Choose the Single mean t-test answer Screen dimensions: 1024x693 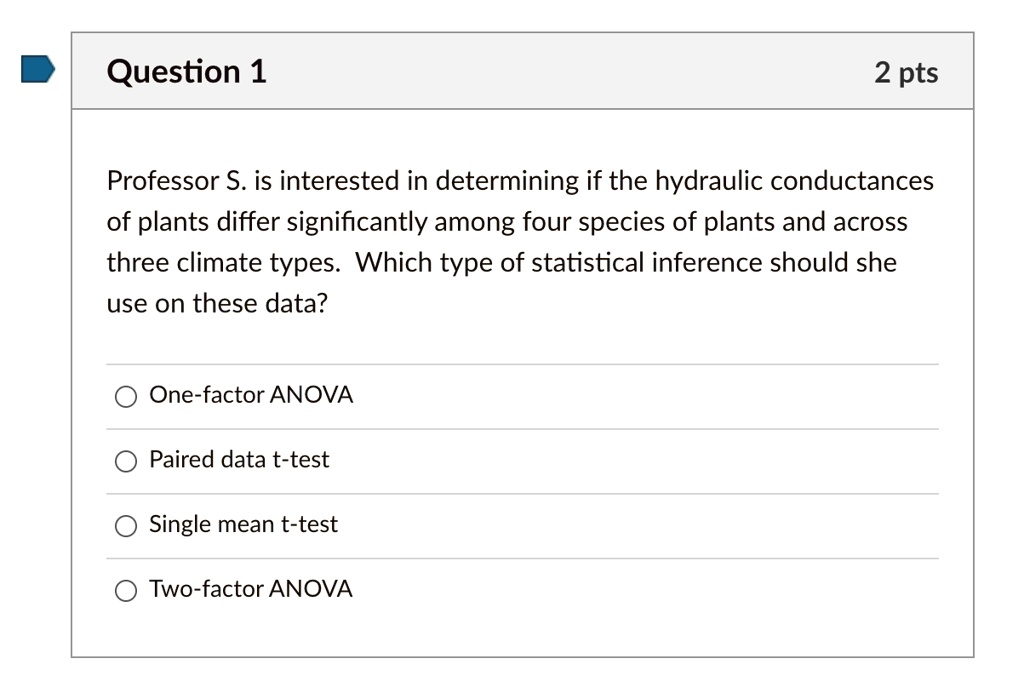pos(125,525)
